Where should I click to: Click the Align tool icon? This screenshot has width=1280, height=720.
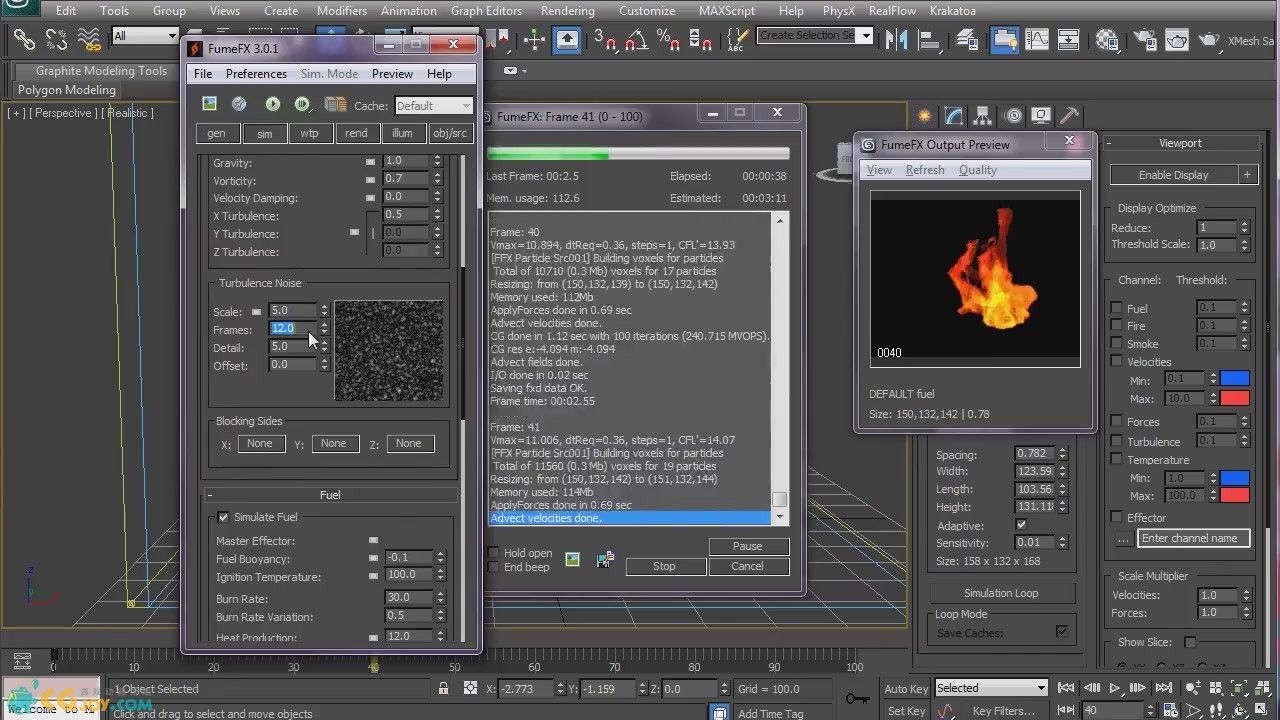[x=929, y=39]
